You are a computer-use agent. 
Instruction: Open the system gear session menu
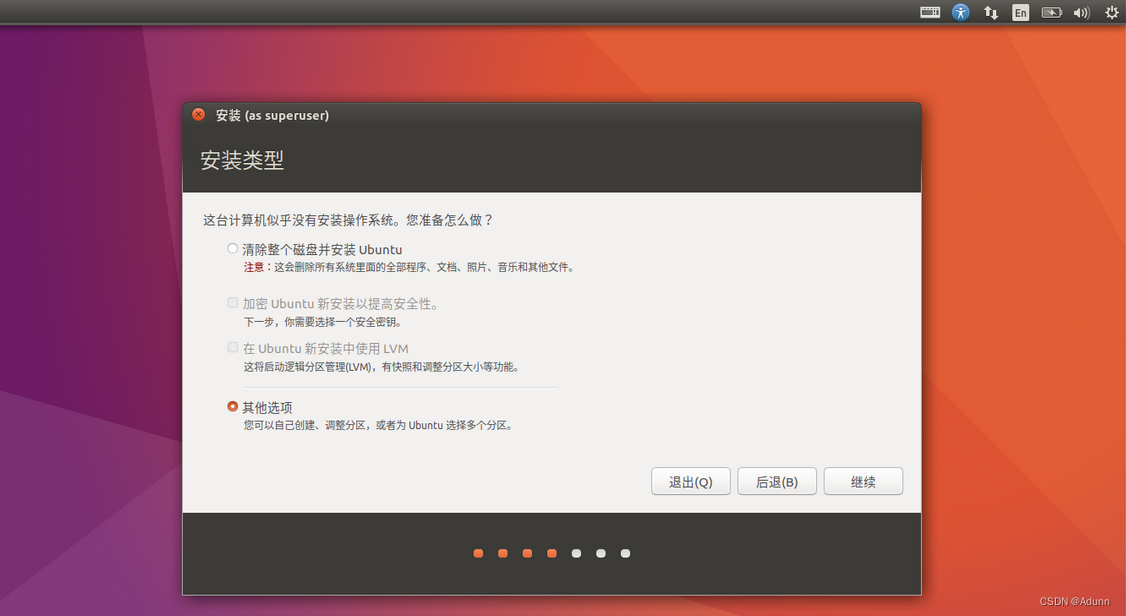pyautogui.click(x=1112, y=12)
